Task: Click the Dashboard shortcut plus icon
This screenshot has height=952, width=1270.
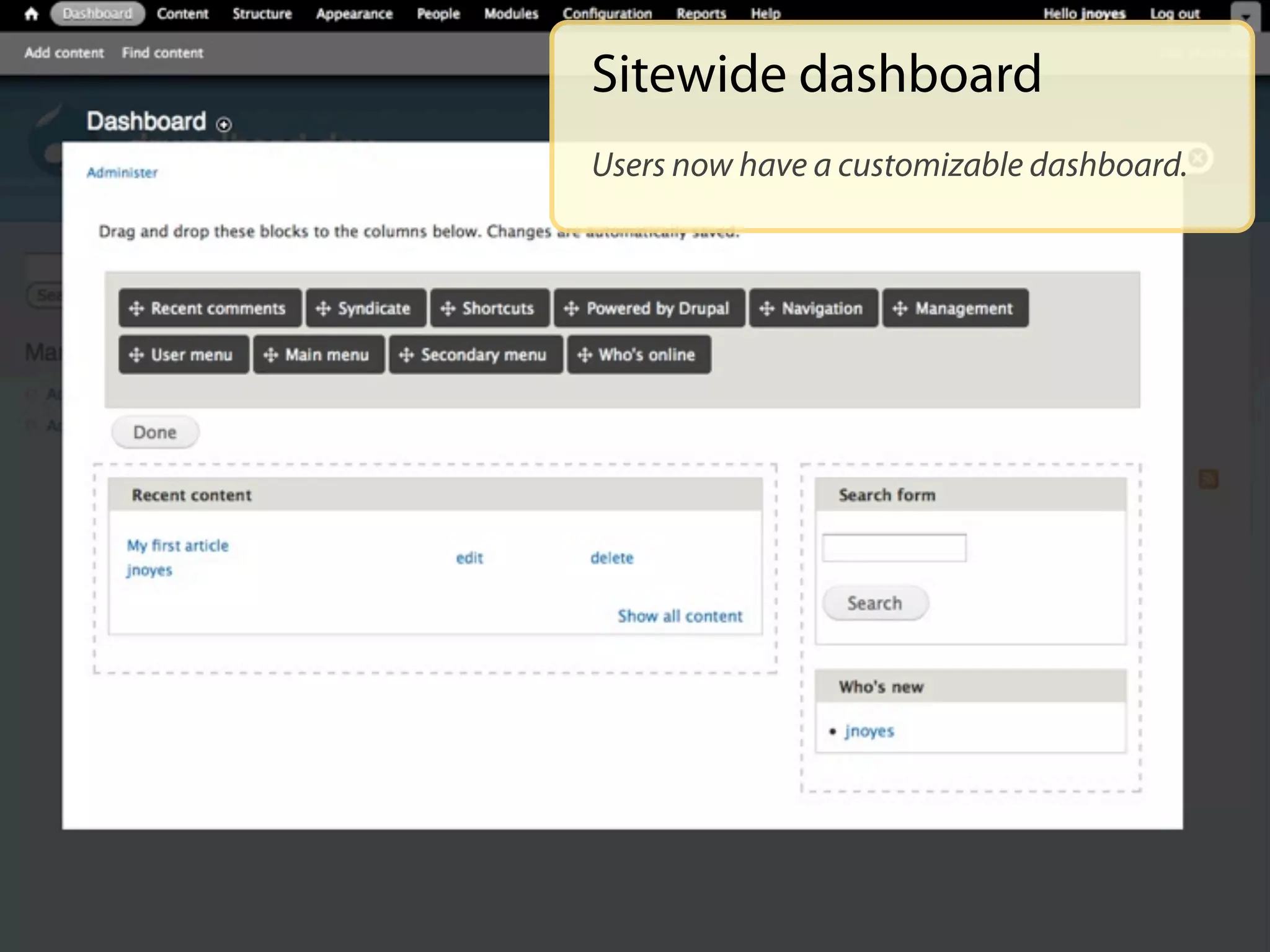Action: tap(224, 125)
